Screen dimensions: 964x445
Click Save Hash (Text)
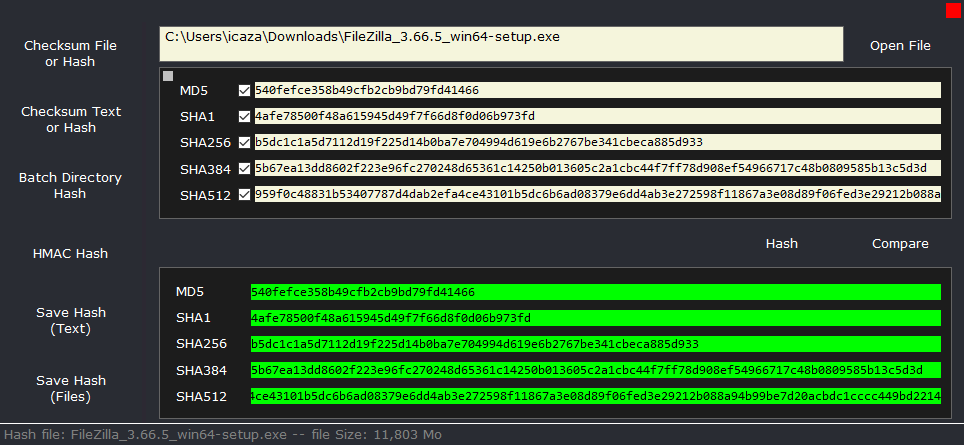coord(70,320)
